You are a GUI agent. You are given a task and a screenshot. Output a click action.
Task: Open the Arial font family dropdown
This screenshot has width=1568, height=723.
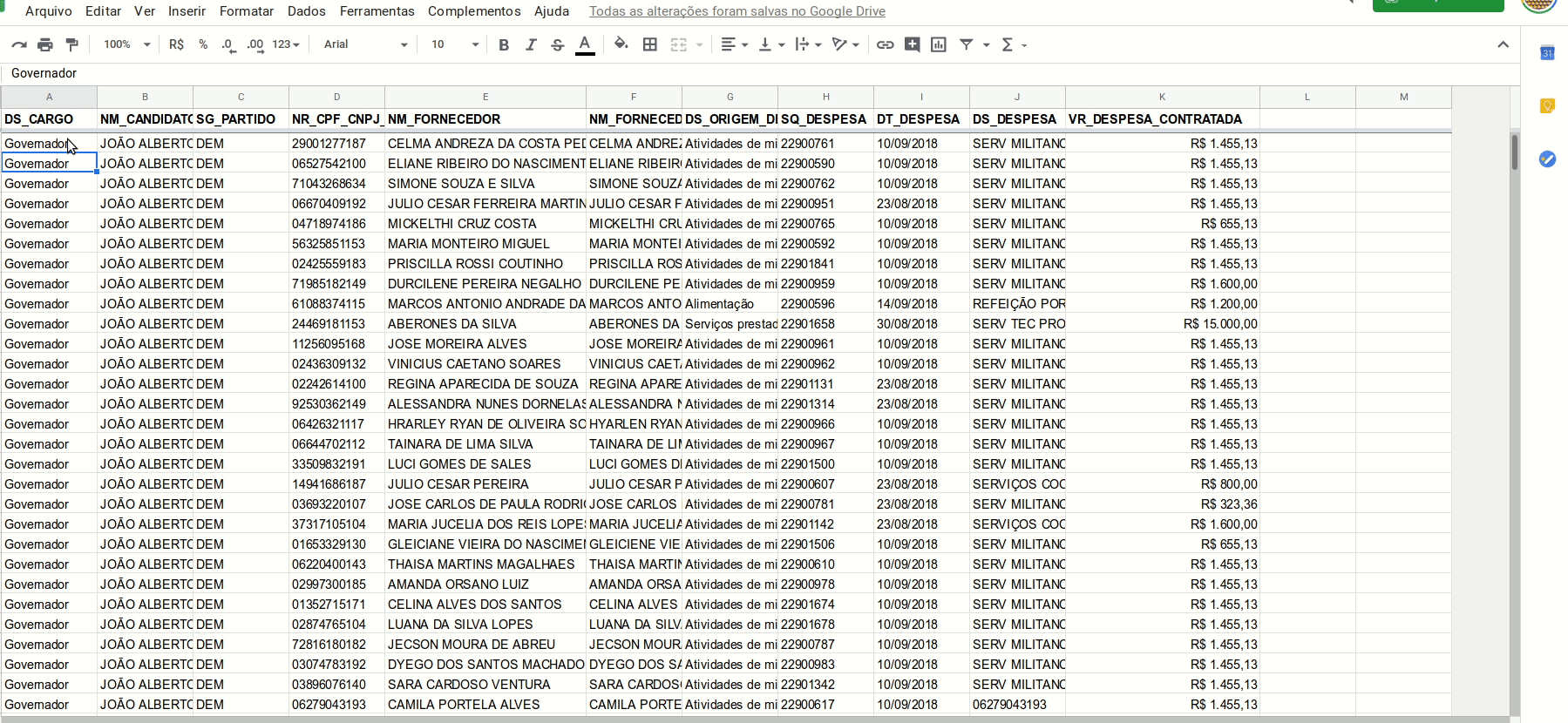(365, 44)
